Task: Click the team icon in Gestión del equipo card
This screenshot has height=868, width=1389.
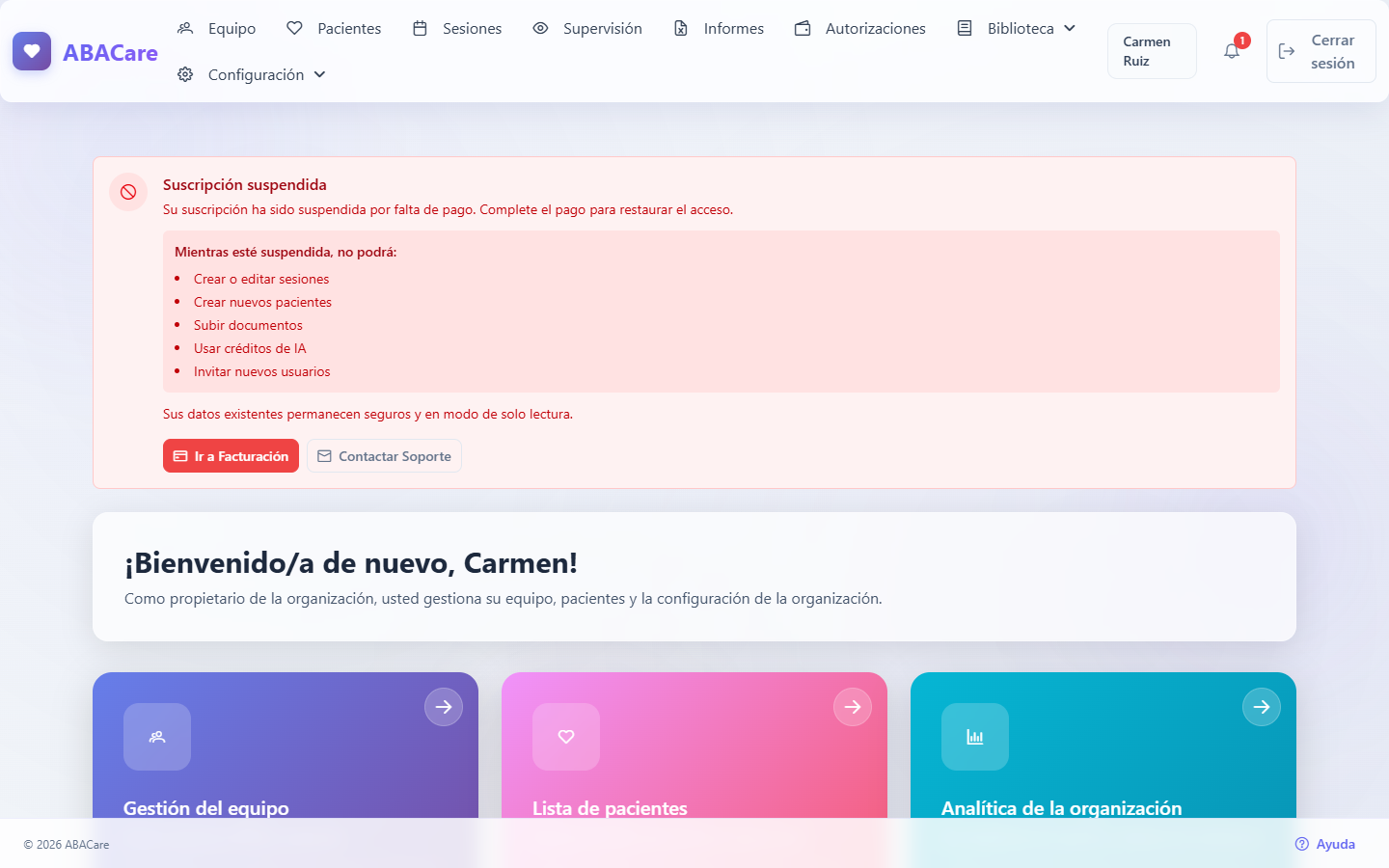Action: 157,737
